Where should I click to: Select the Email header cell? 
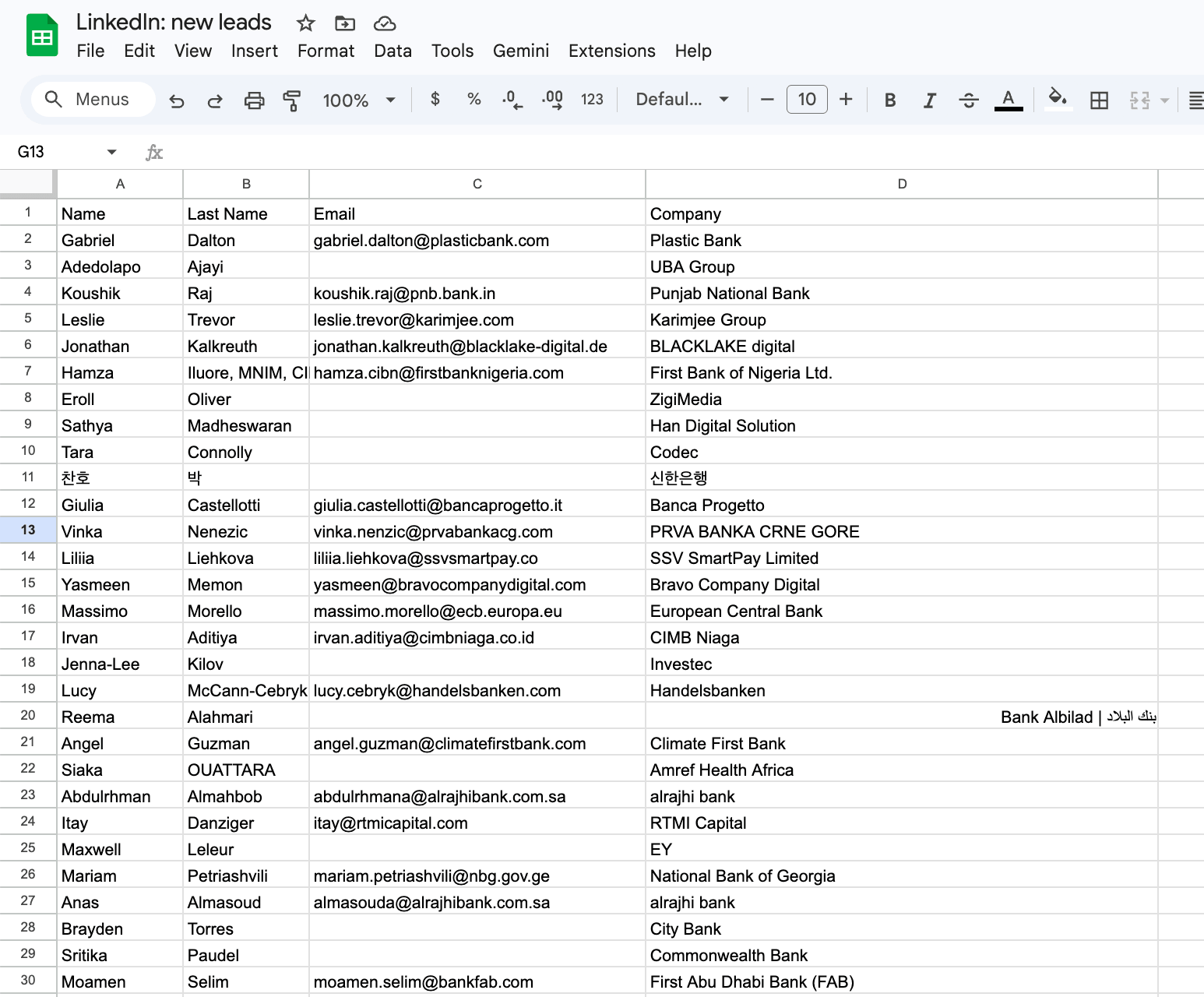477,213
